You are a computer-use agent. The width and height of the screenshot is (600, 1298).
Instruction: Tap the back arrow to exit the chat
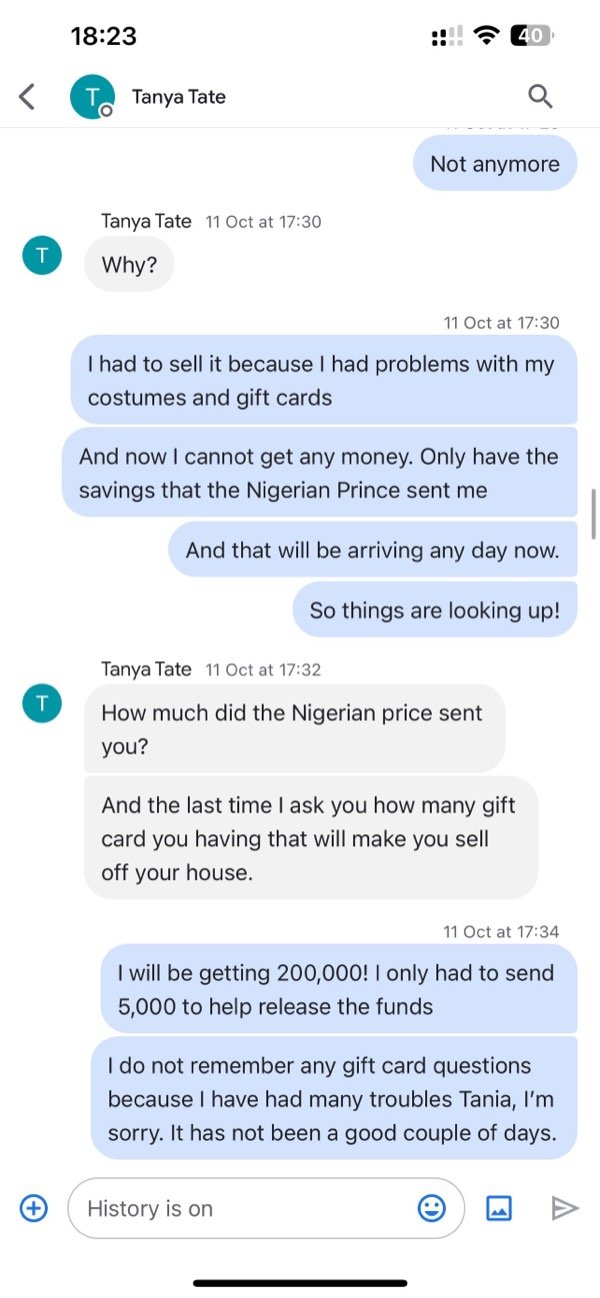(x=26, y=96)
